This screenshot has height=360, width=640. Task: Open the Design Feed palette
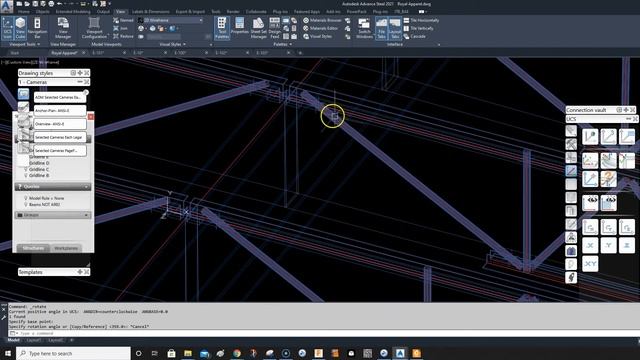point(275,28)
